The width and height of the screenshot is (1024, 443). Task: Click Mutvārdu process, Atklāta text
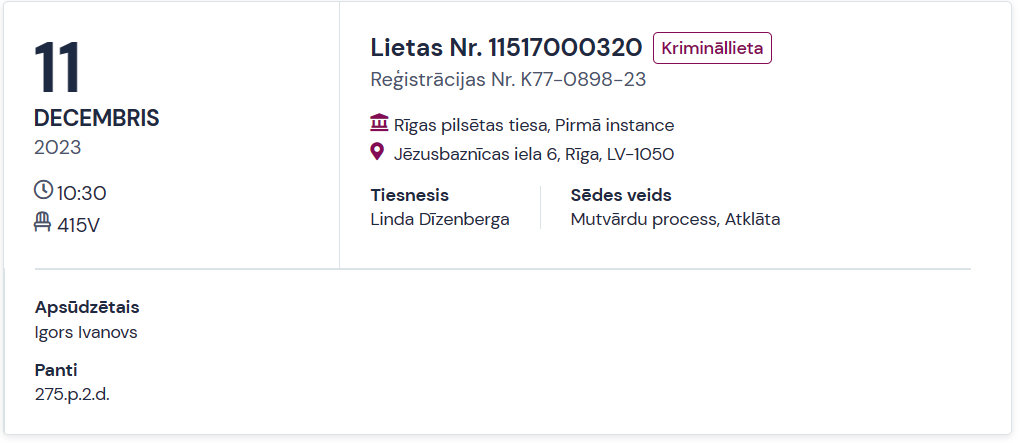click(x=675, y=220)
